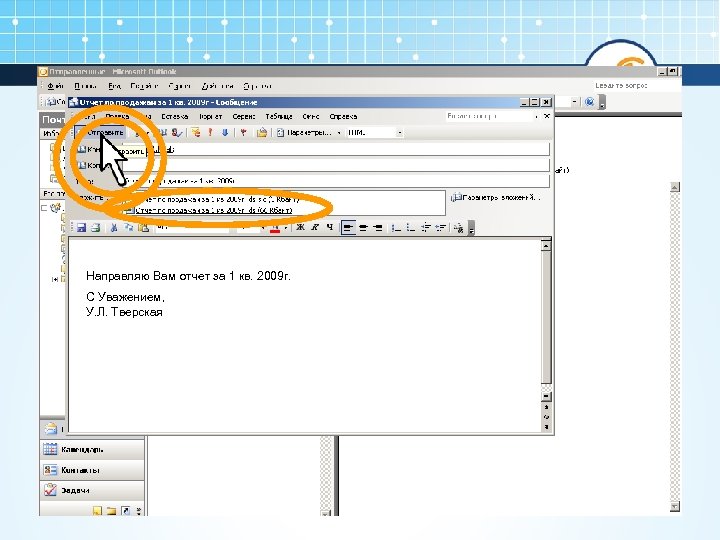720x540 pixels.
Task: Click the blue help icon in Outlook toolbar
Action: click(590, 101)
